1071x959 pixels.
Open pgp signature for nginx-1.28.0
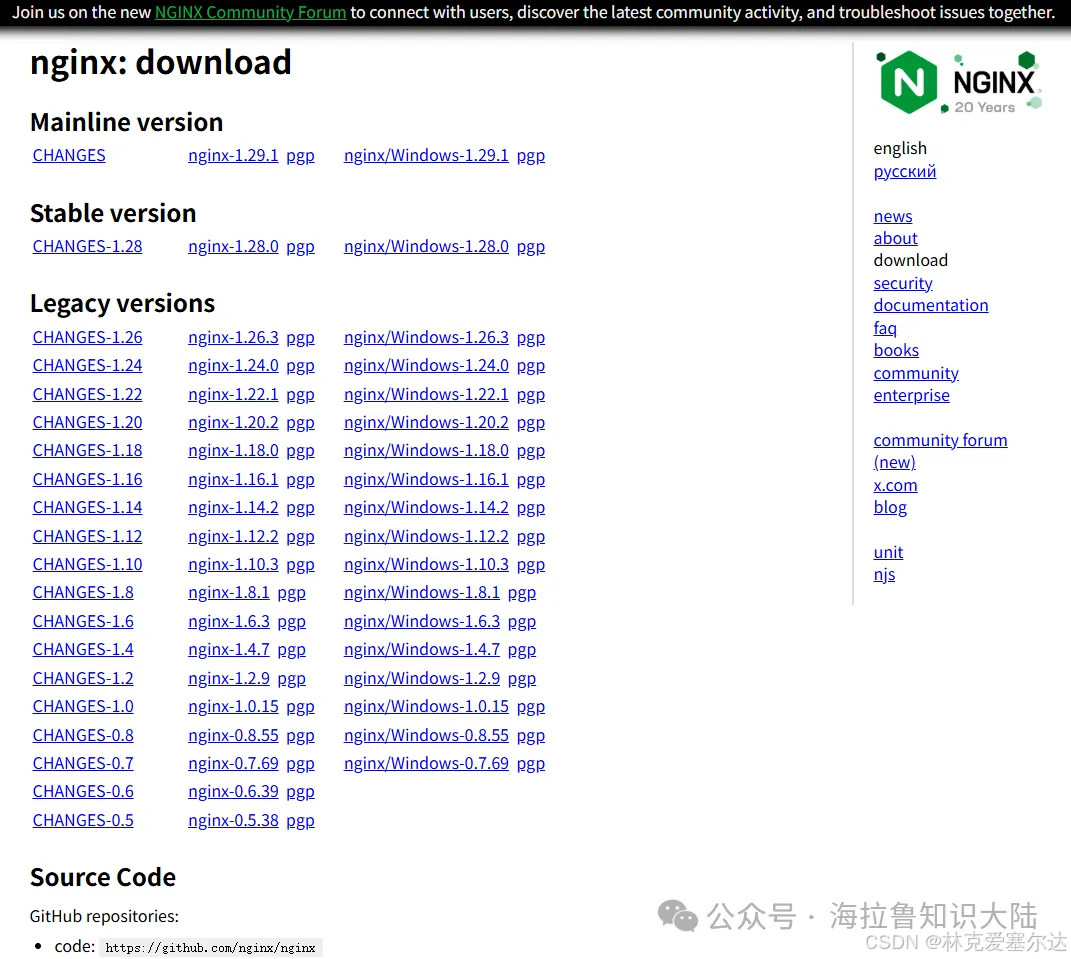click(x=301, y=247)
